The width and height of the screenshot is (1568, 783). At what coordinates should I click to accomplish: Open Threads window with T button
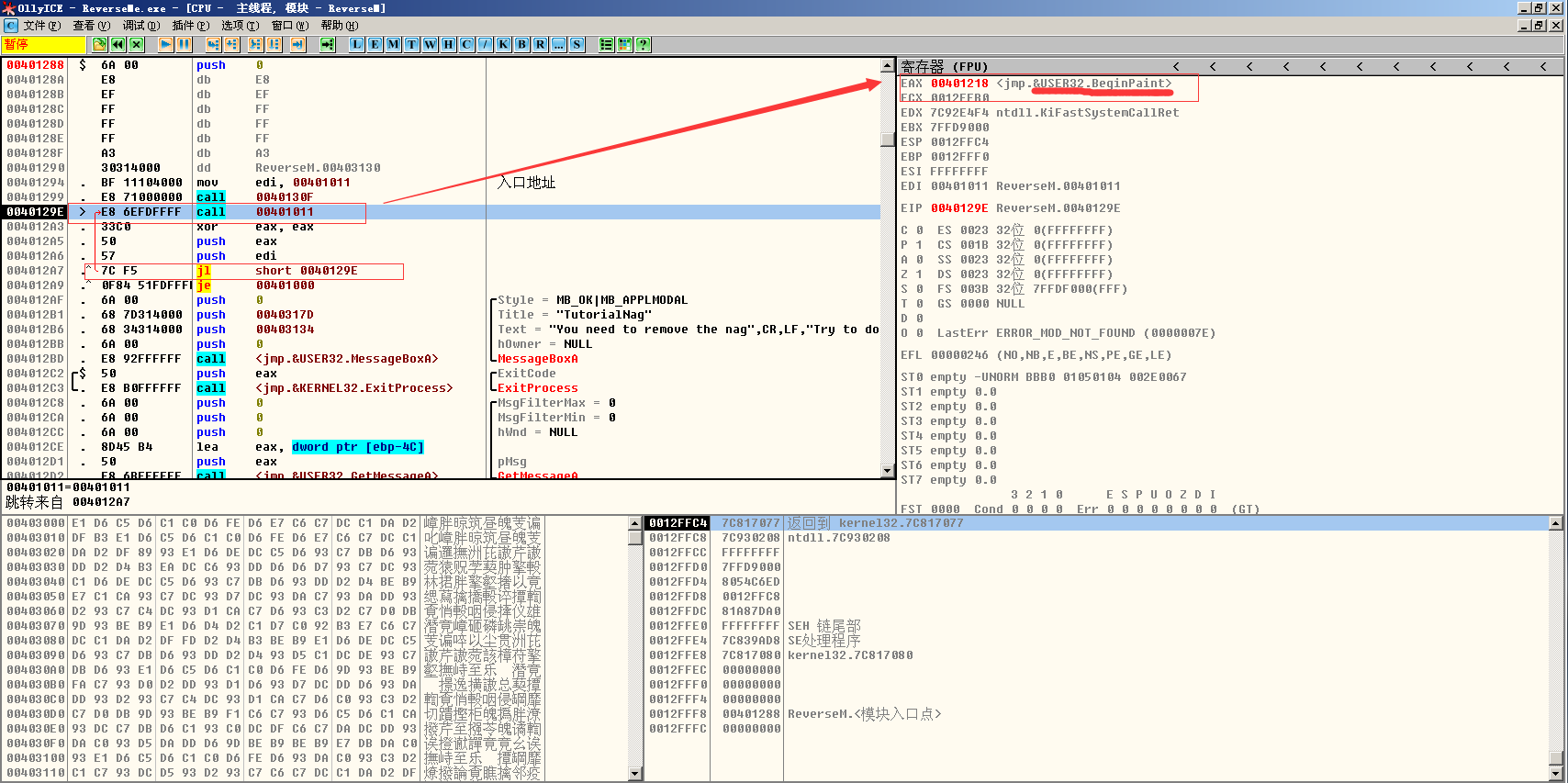(x=411, y=44)
